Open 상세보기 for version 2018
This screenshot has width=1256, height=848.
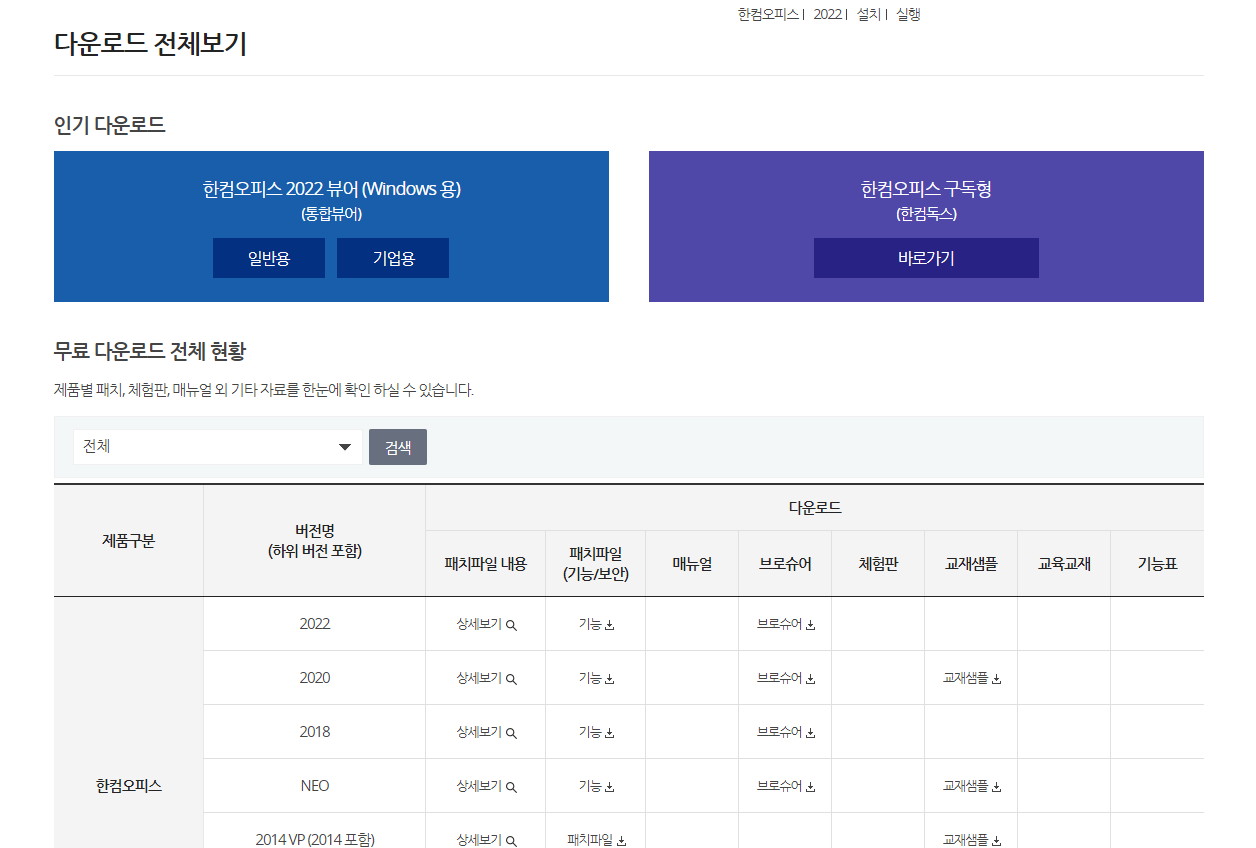[x=486, y=732]
